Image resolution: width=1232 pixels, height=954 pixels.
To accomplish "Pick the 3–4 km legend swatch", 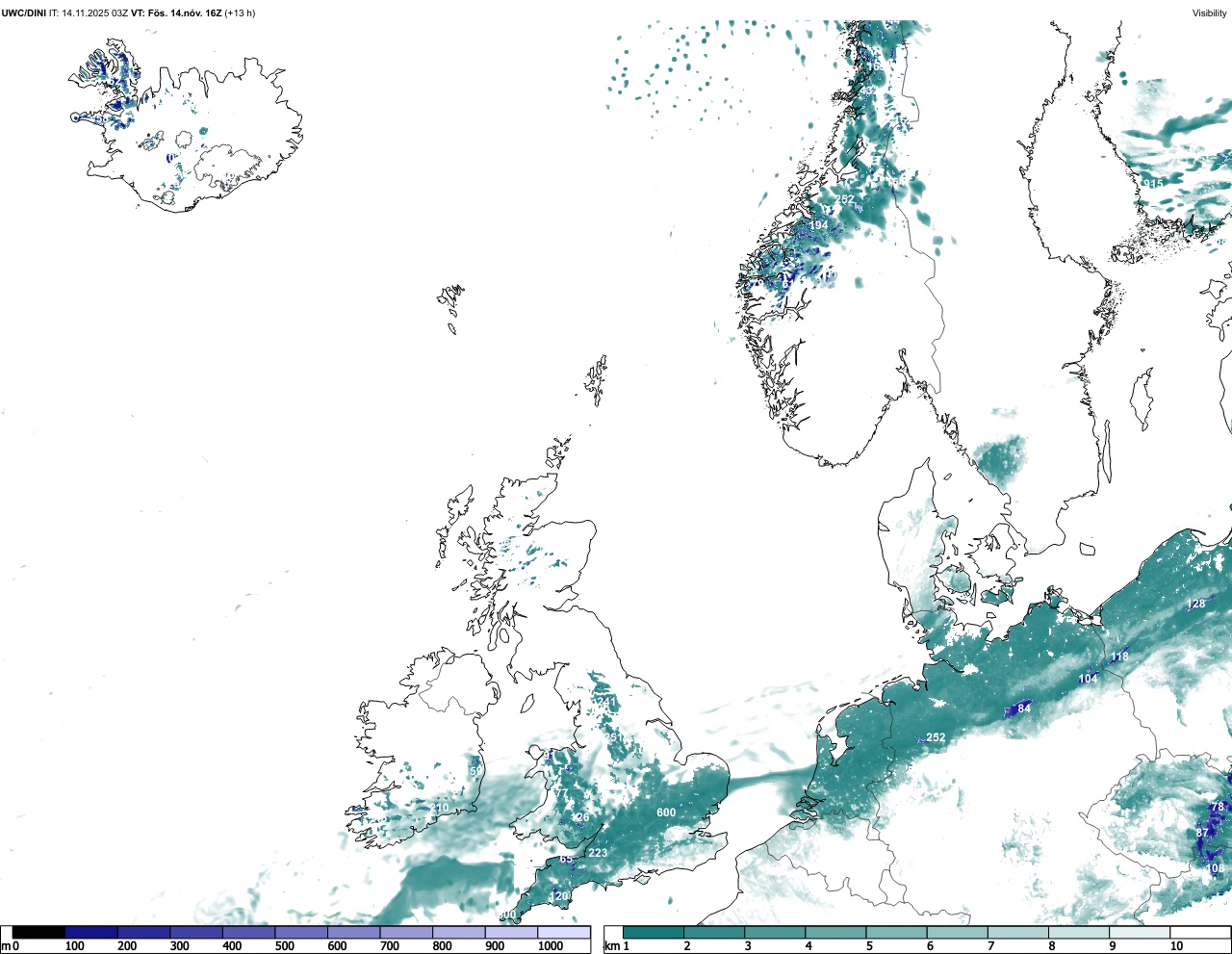I will (x=775, y=932).
